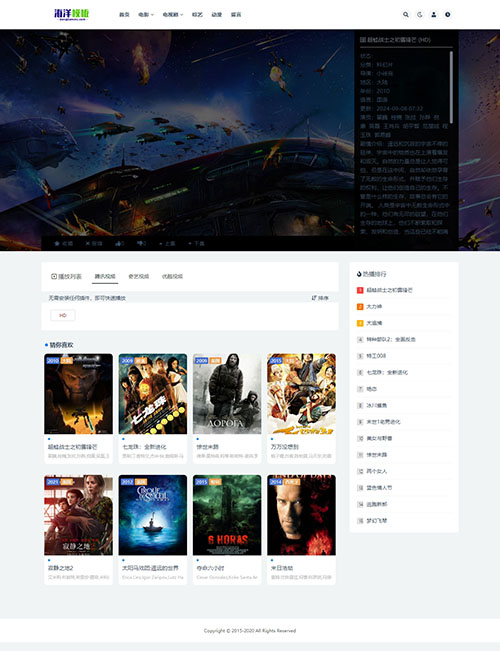Open rank 1 title in hot ranking
The width and height of the screenshot is (500, 651).
click(x=389, y=290)
